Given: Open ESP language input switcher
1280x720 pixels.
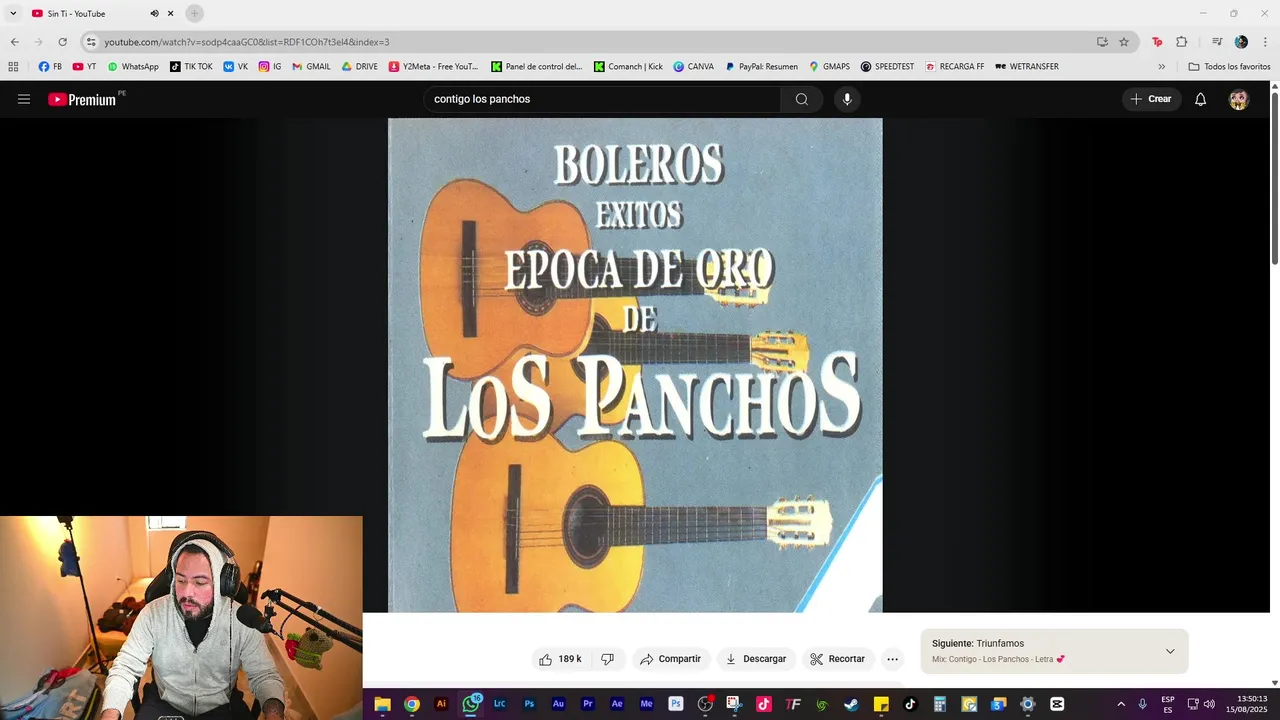Looking at the screenshot, I should point(1168,704).
